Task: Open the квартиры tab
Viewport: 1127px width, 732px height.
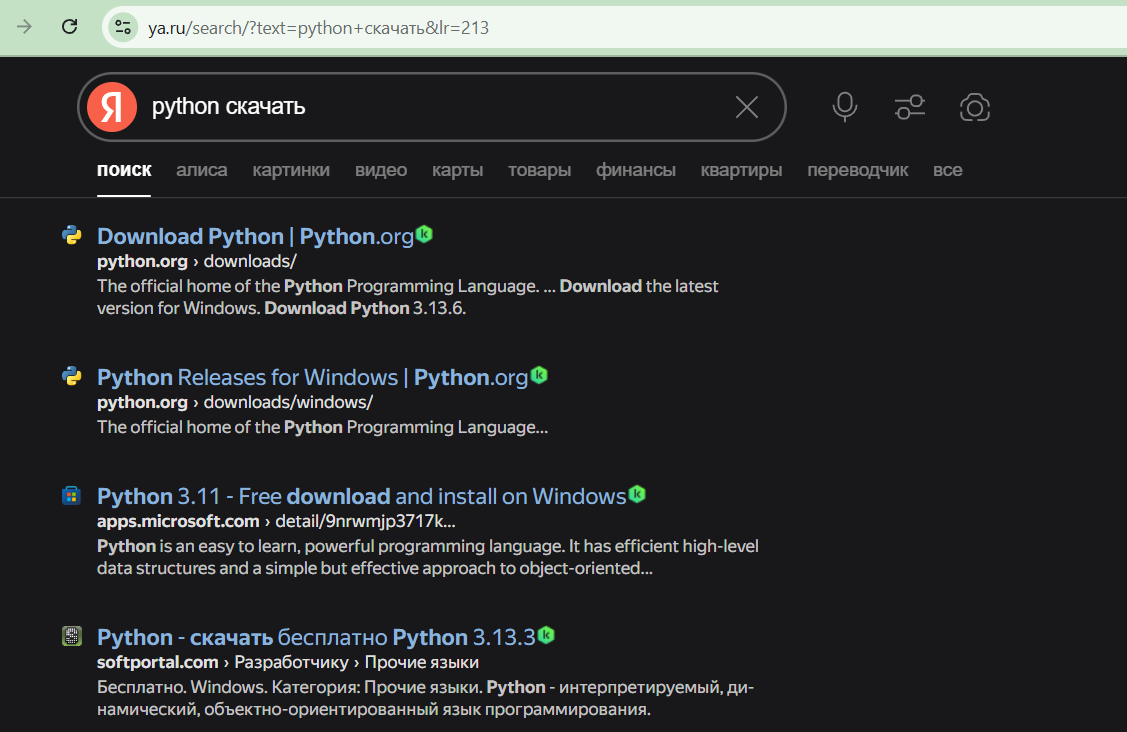Action: [742, 170]
